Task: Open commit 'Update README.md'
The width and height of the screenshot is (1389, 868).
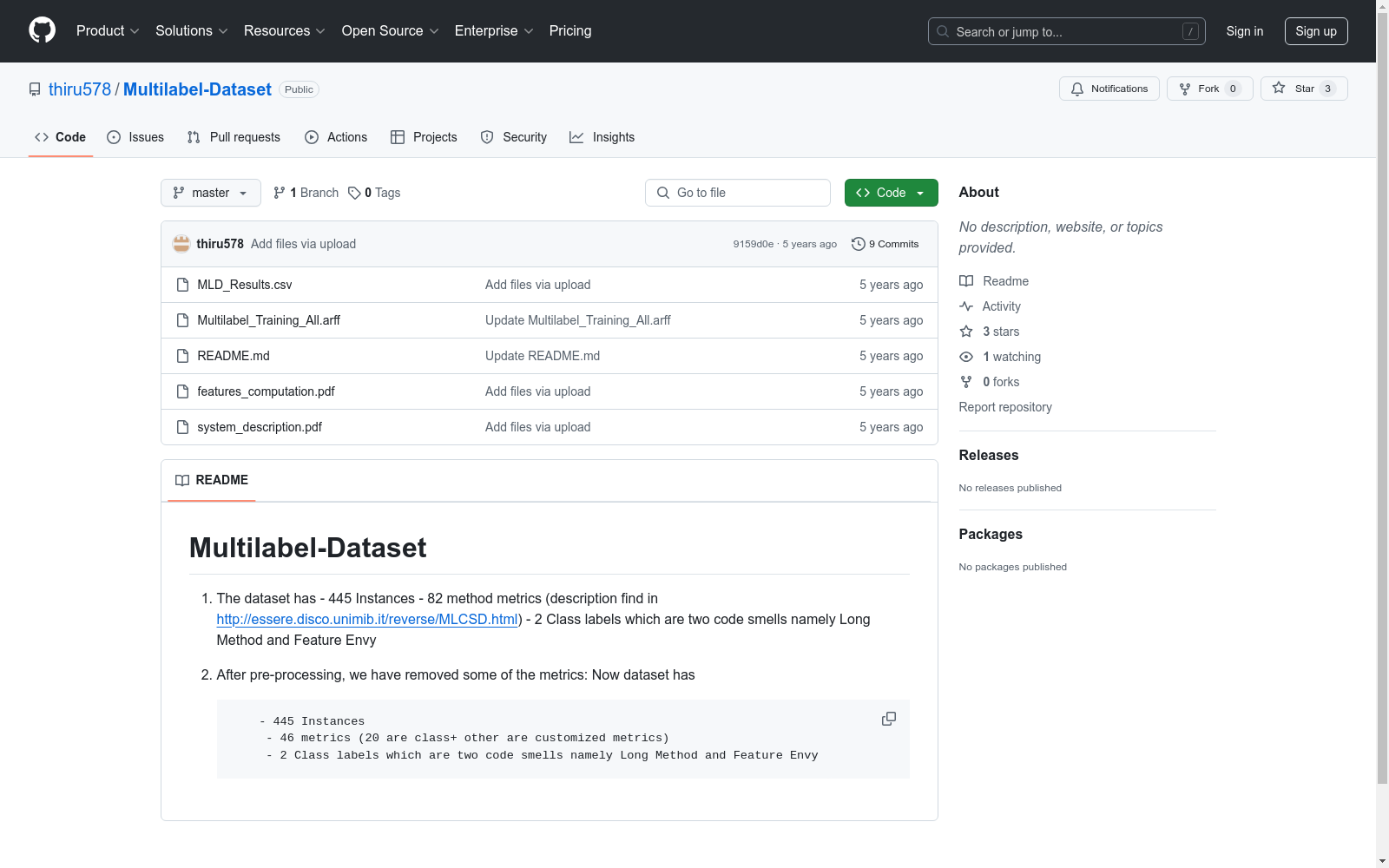Action: [x=543, y=356]
